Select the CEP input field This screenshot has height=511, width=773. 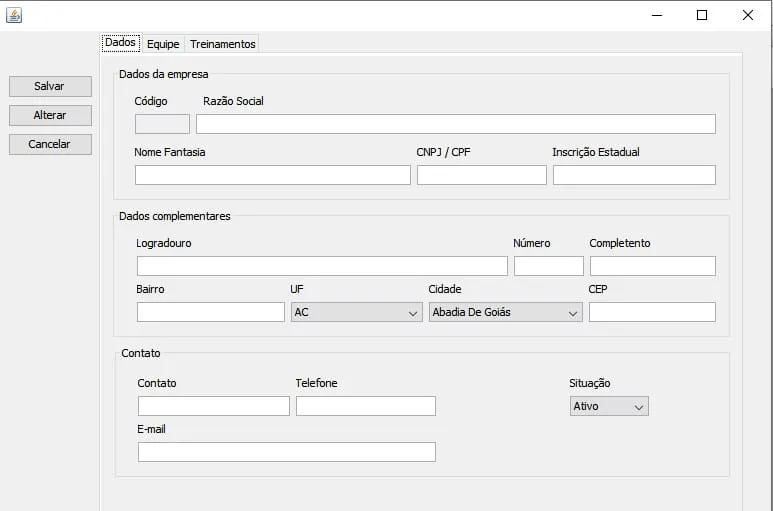click(652, 312)
